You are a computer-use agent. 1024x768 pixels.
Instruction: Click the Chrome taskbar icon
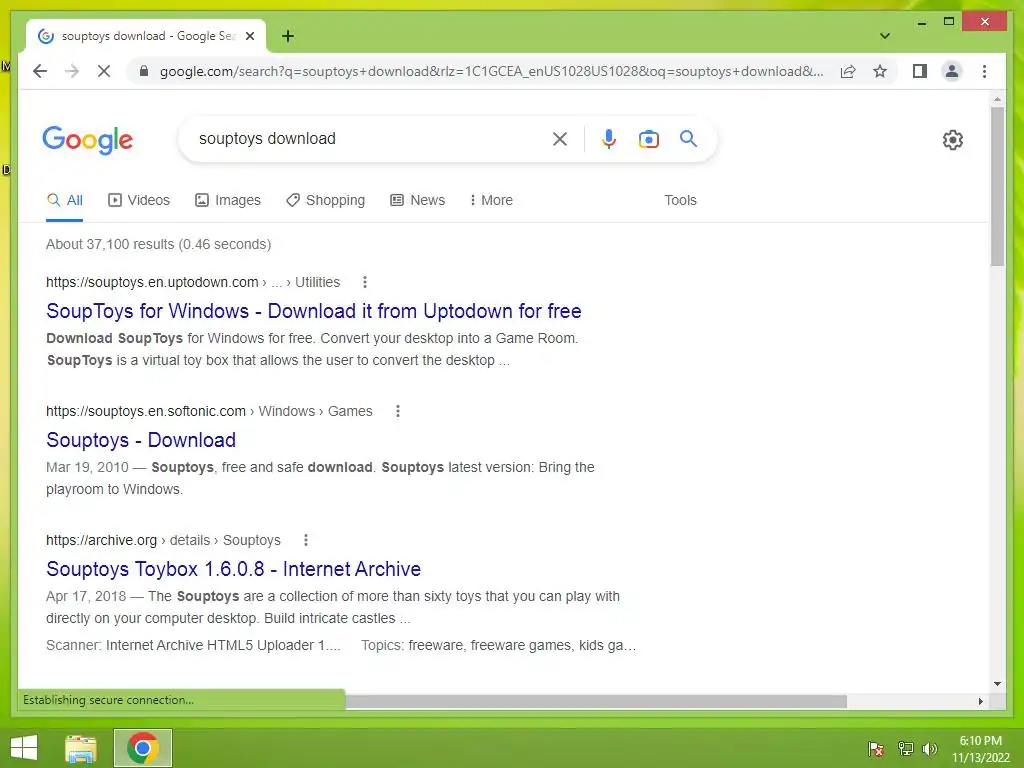(x=143, y=748)
